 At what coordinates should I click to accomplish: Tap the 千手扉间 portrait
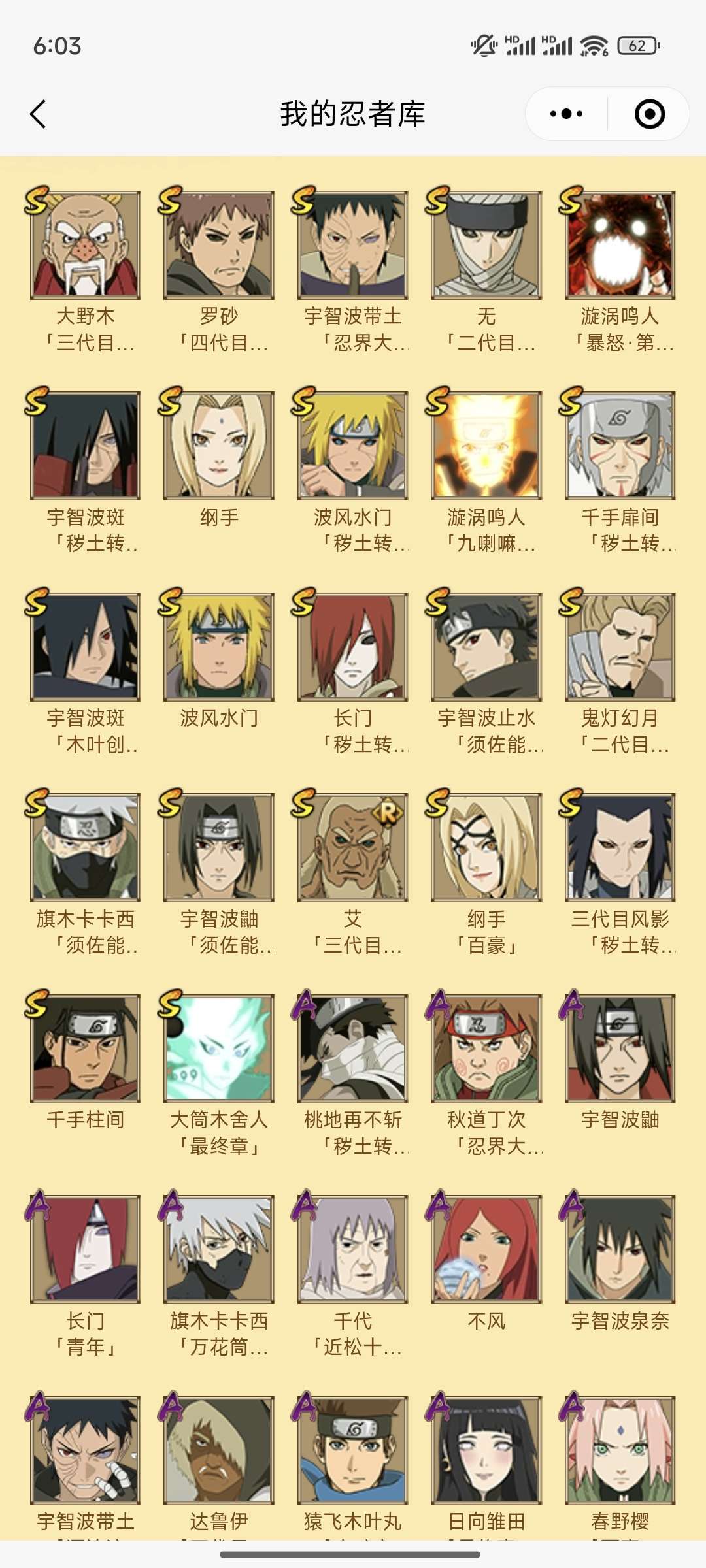click(x=620, y=446)
